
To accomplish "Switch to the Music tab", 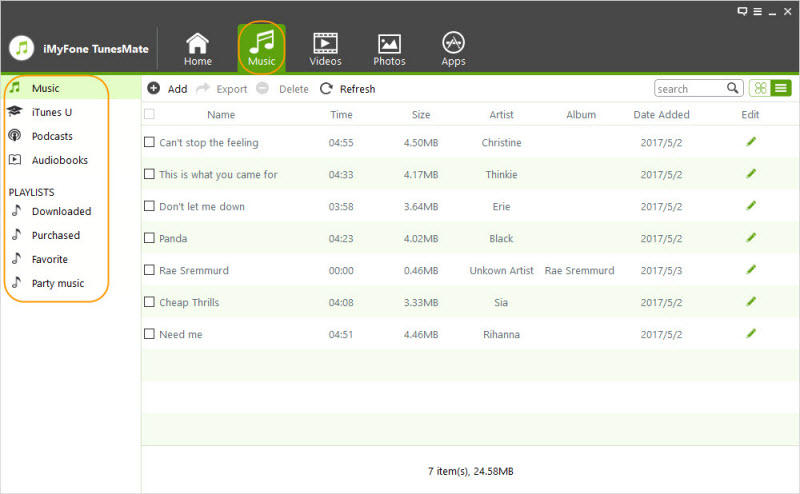I will 261,49.
